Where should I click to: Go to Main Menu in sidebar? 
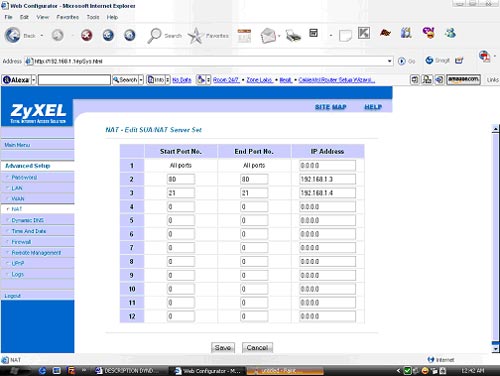pos(17,145)
